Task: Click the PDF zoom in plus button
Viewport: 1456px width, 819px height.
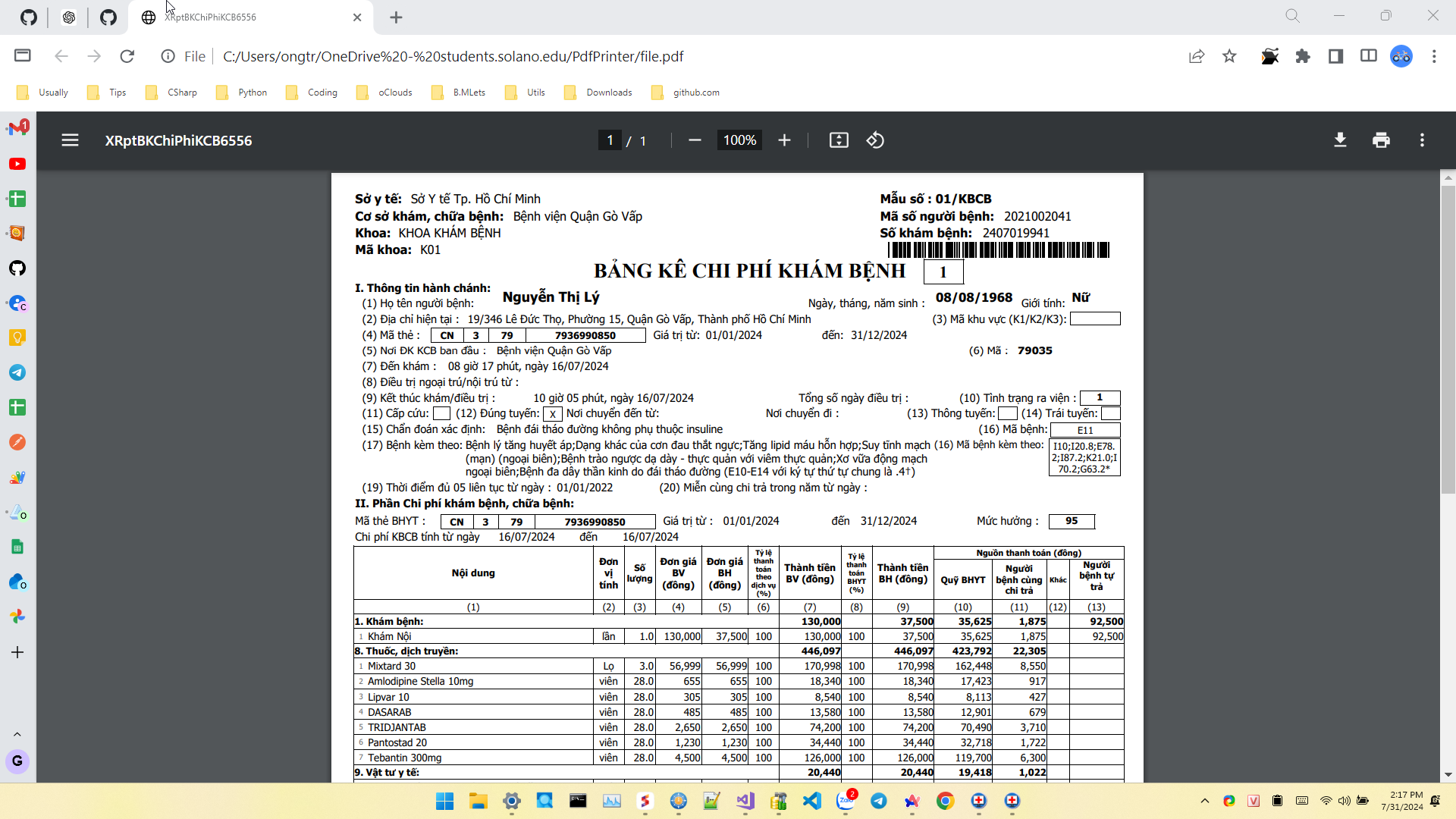Action: (x=784, y=140)
